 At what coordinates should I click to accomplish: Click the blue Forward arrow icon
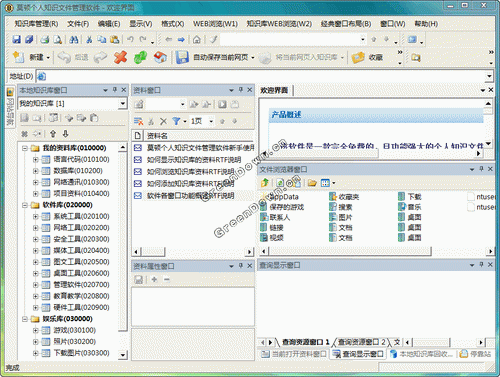181,40
